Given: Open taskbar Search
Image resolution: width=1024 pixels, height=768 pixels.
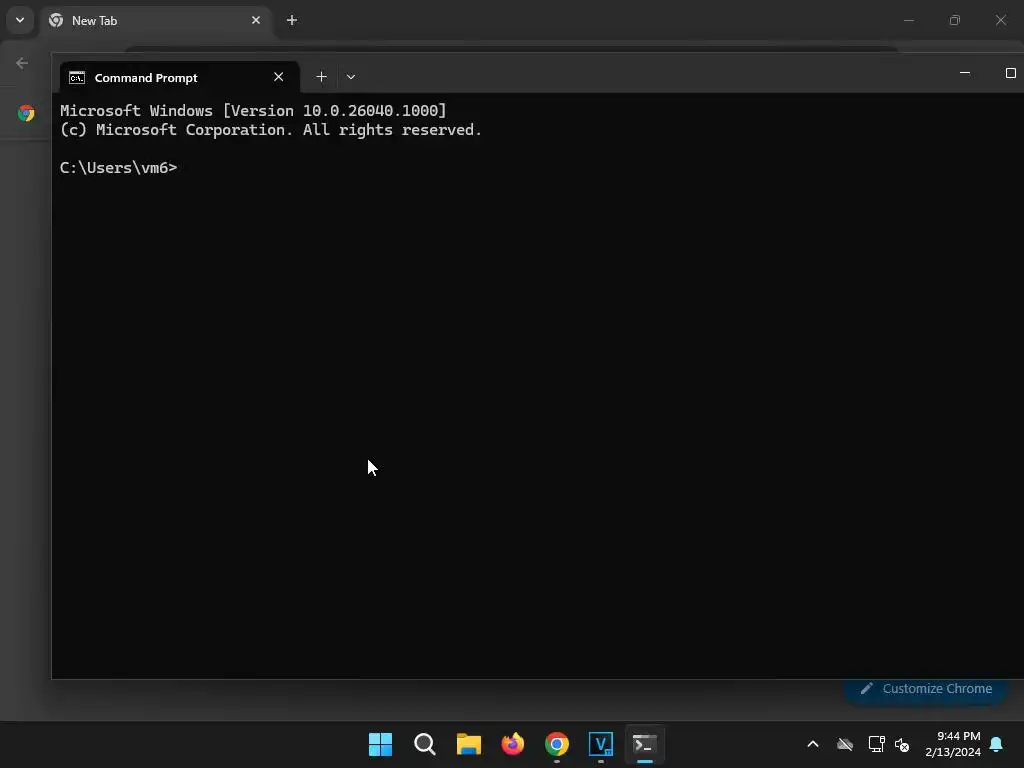Looking at the screenshot, I should pos(424,744).
